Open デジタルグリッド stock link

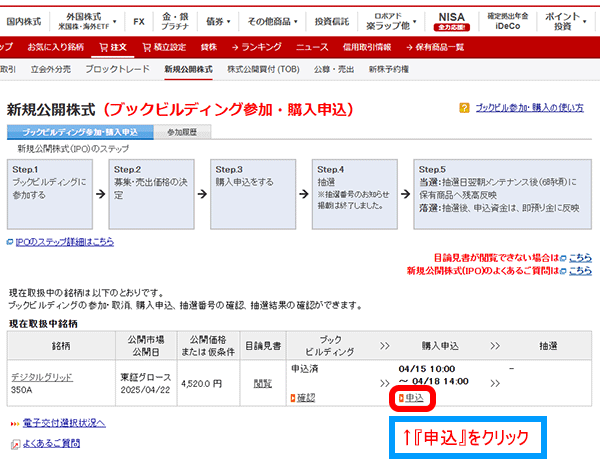pyautogui.click(x=42, y=377)
